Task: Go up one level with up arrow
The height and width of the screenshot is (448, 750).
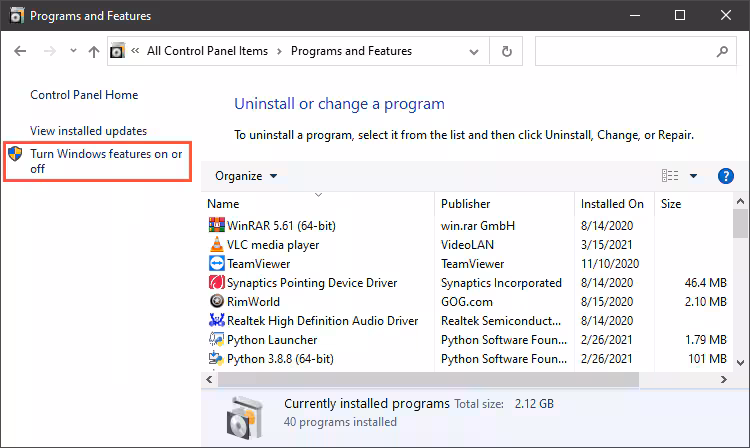Action: coord(94,51)
